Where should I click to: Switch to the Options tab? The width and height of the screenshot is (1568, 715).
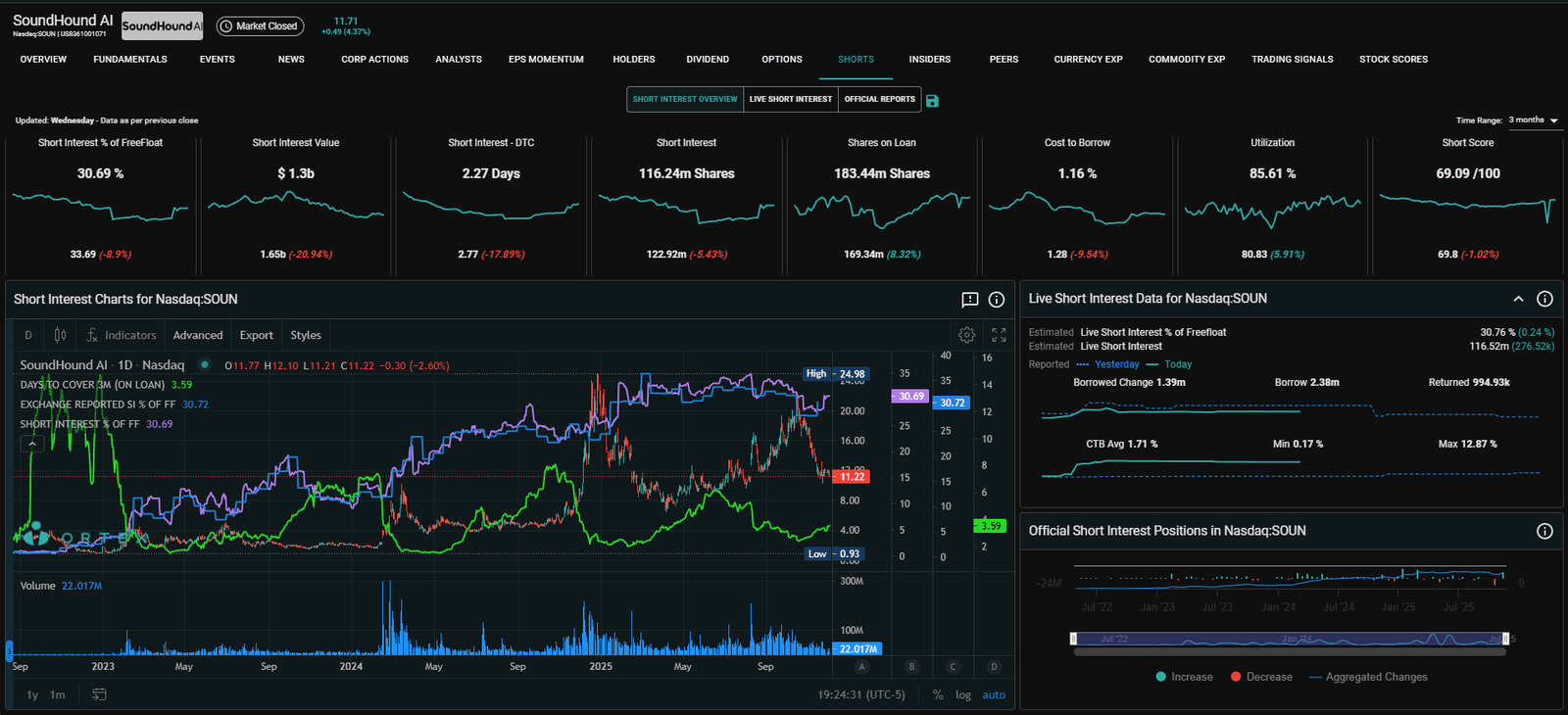[781, 60]
